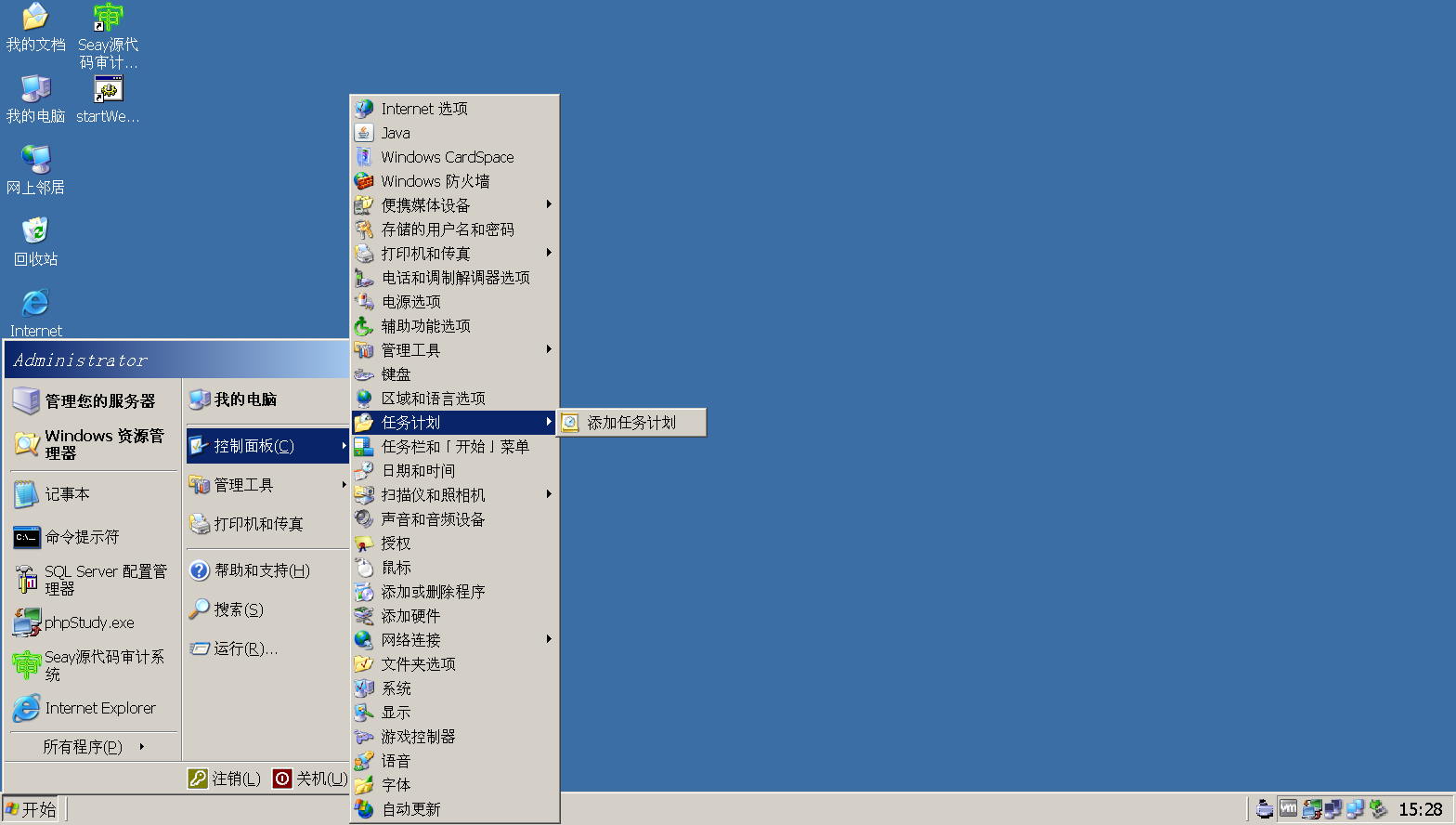Open 鼠标 mouse settings

tap(455, 568)
